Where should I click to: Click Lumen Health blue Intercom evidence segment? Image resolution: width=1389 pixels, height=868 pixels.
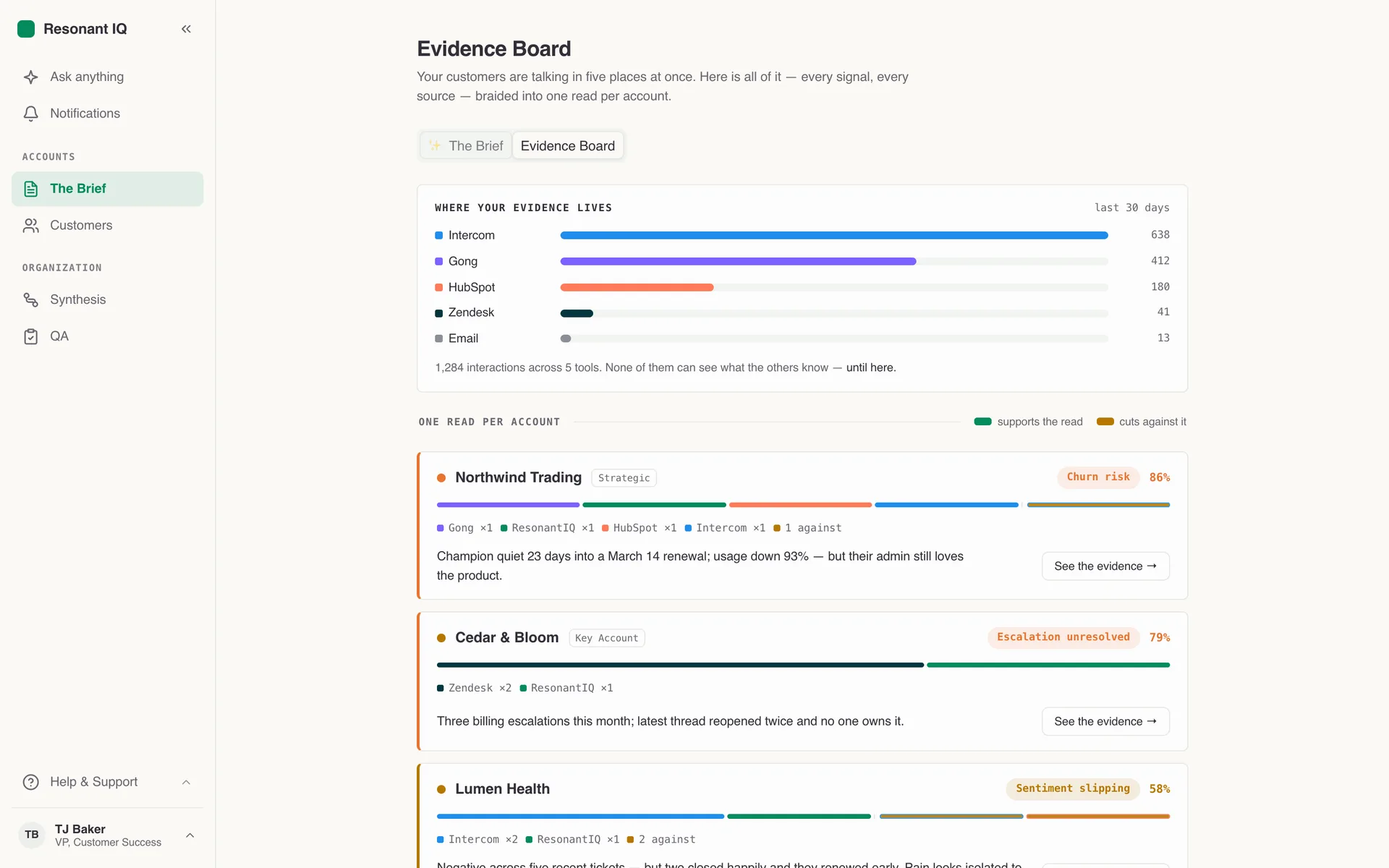580,816
